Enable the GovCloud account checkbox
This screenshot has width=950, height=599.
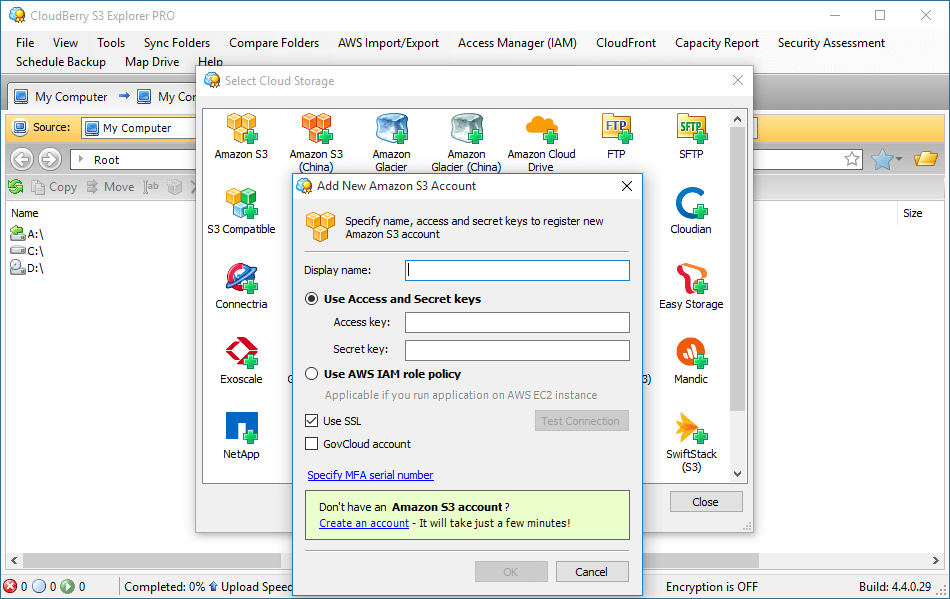point(312,443)
